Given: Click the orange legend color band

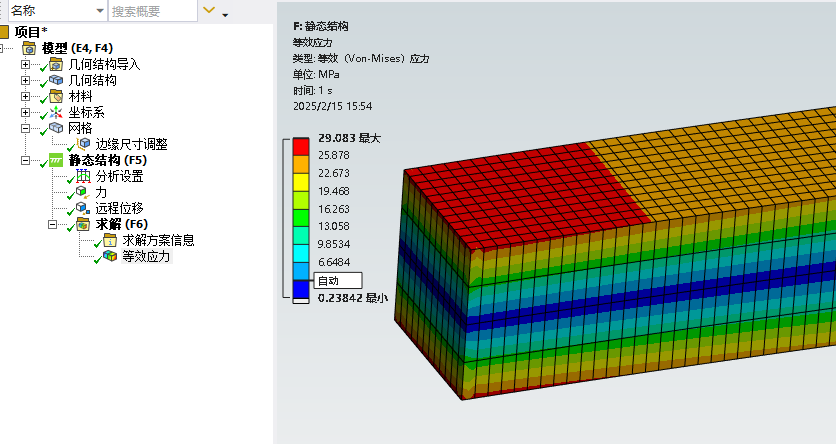Looking at the screenshot, I should pyautogui.click(x=301, y=164).
